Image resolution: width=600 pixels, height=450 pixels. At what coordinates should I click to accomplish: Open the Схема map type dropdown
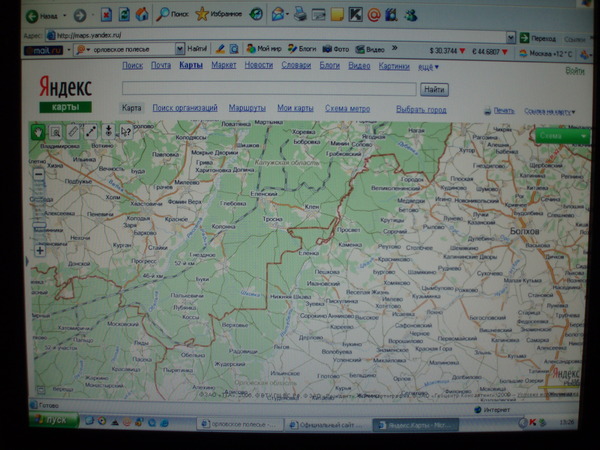click(563, 135)
